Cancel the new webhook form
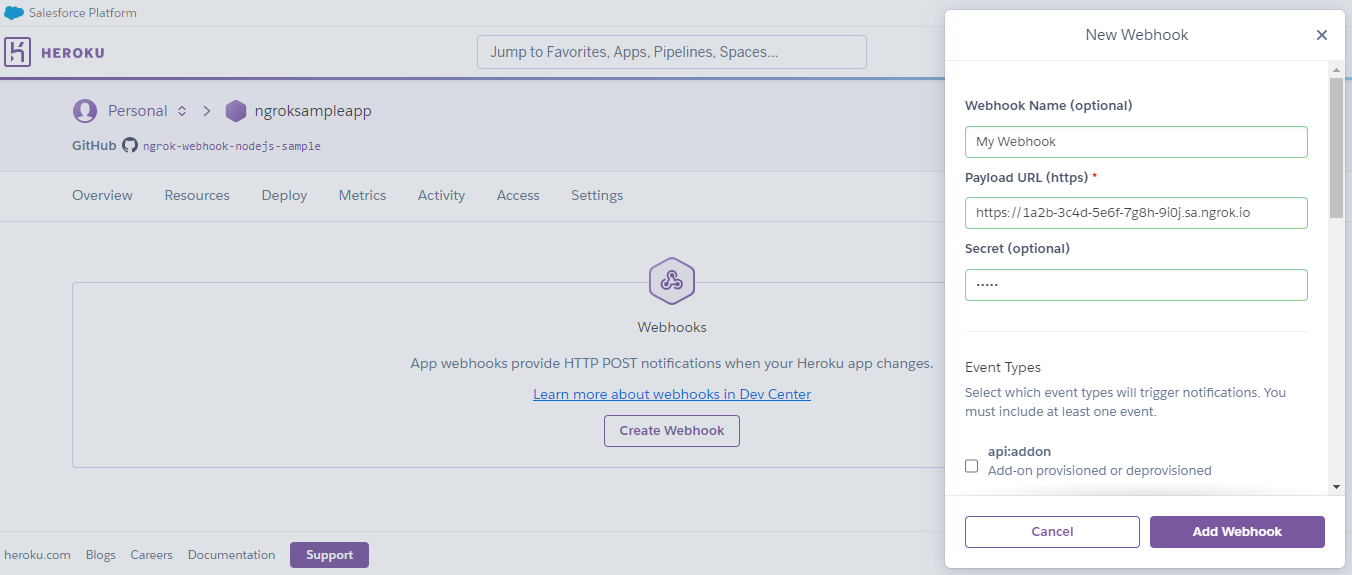The image size is (1352, 575). pos(1052,532)
